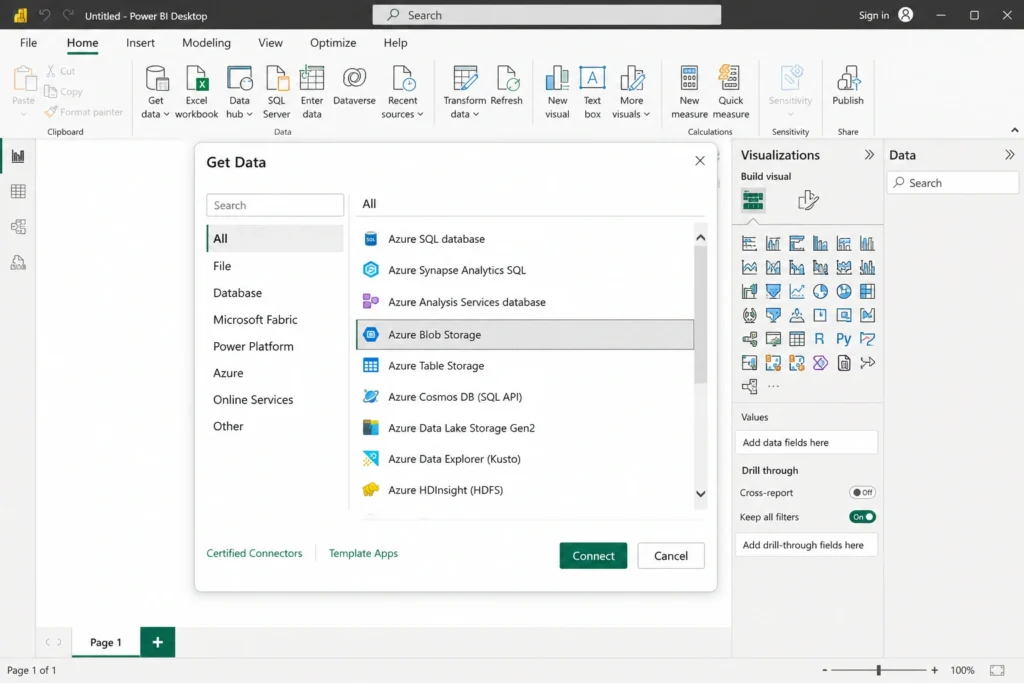Open Template Apps link

(363, 553)
